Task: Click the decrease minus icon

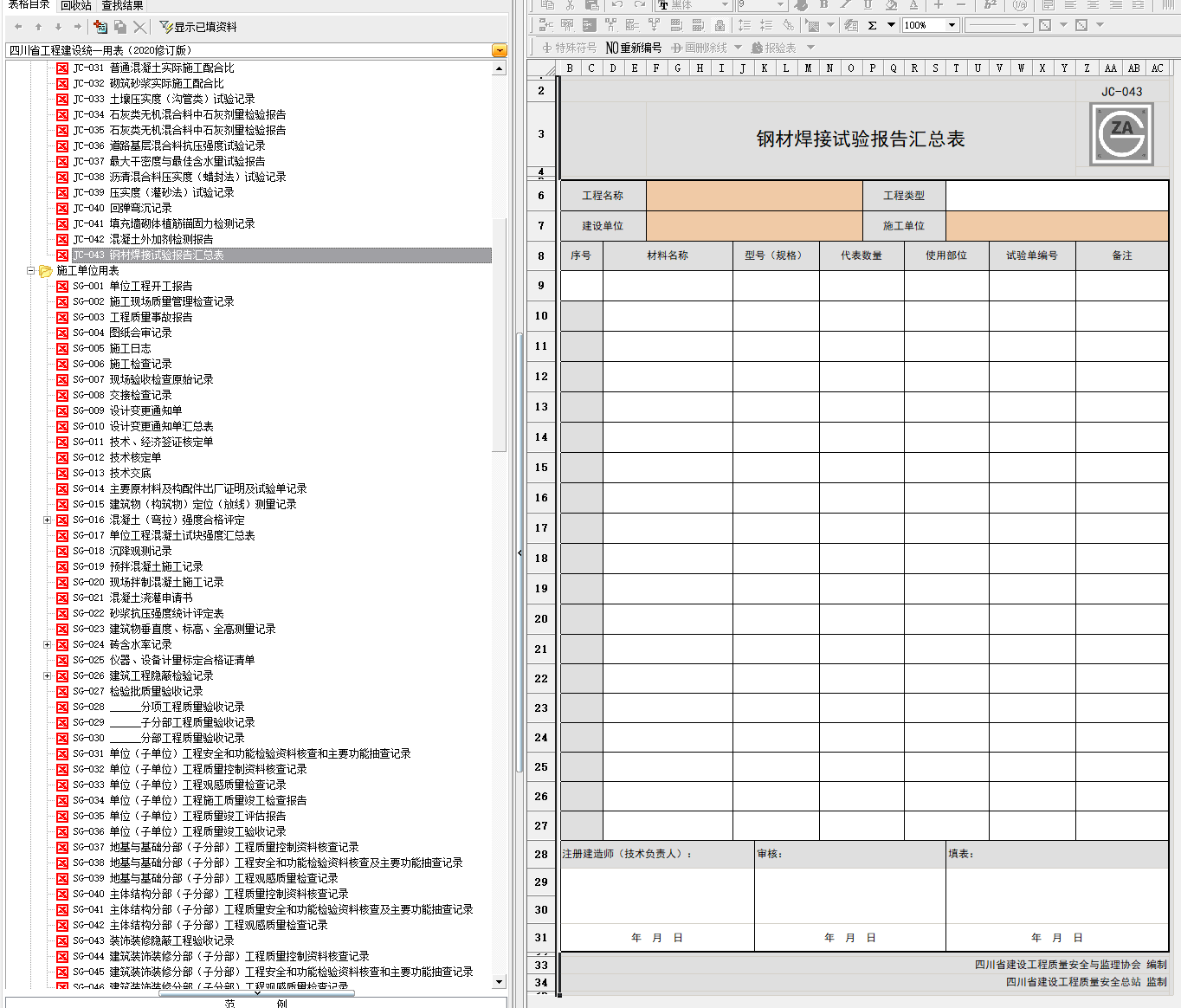Action: (960, 5)
